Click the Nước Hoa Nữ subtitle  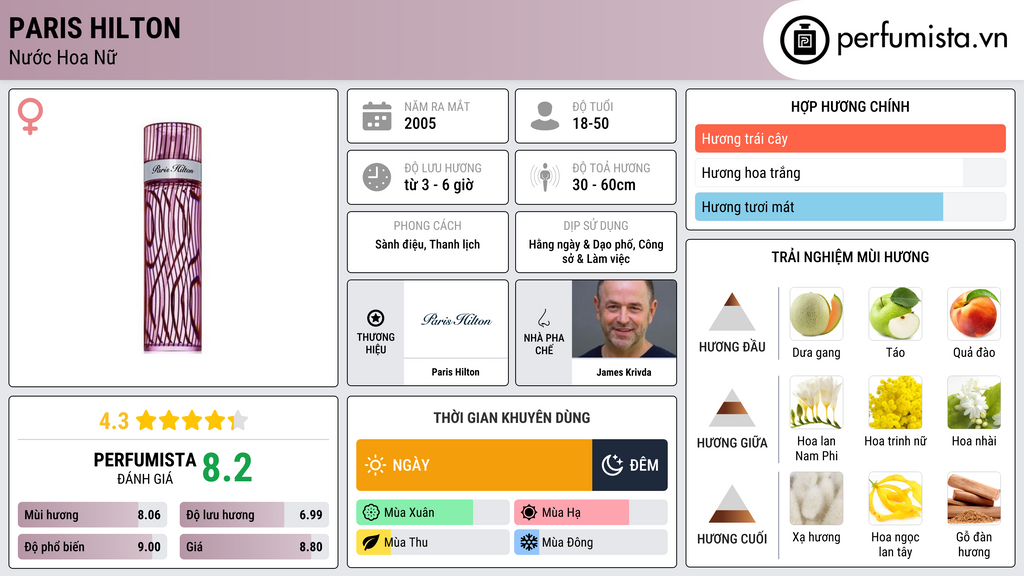[x=63, y=57]
